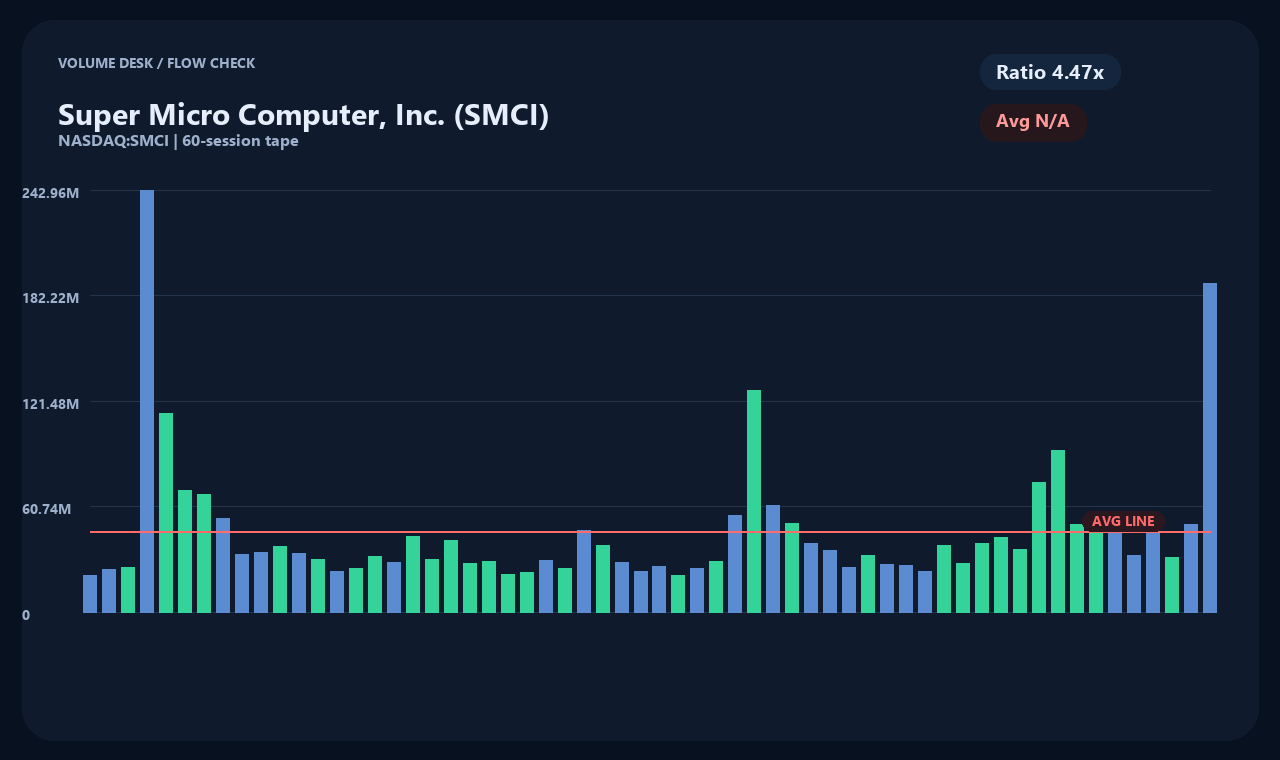
Task: Click the 0 axis label
Action: point(26,615)
